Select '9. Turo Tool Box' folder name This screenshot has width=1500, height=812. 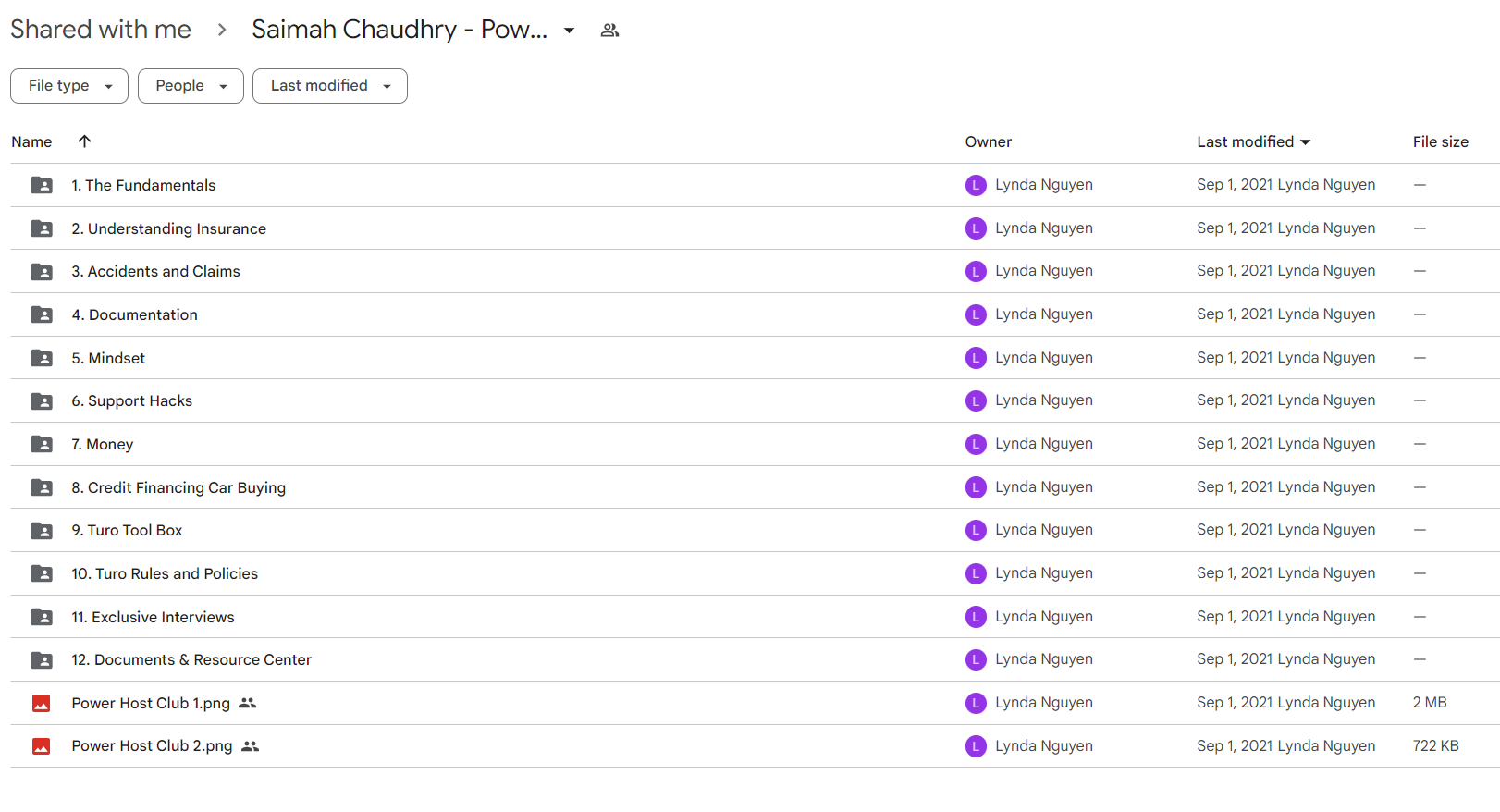point(127,531)
